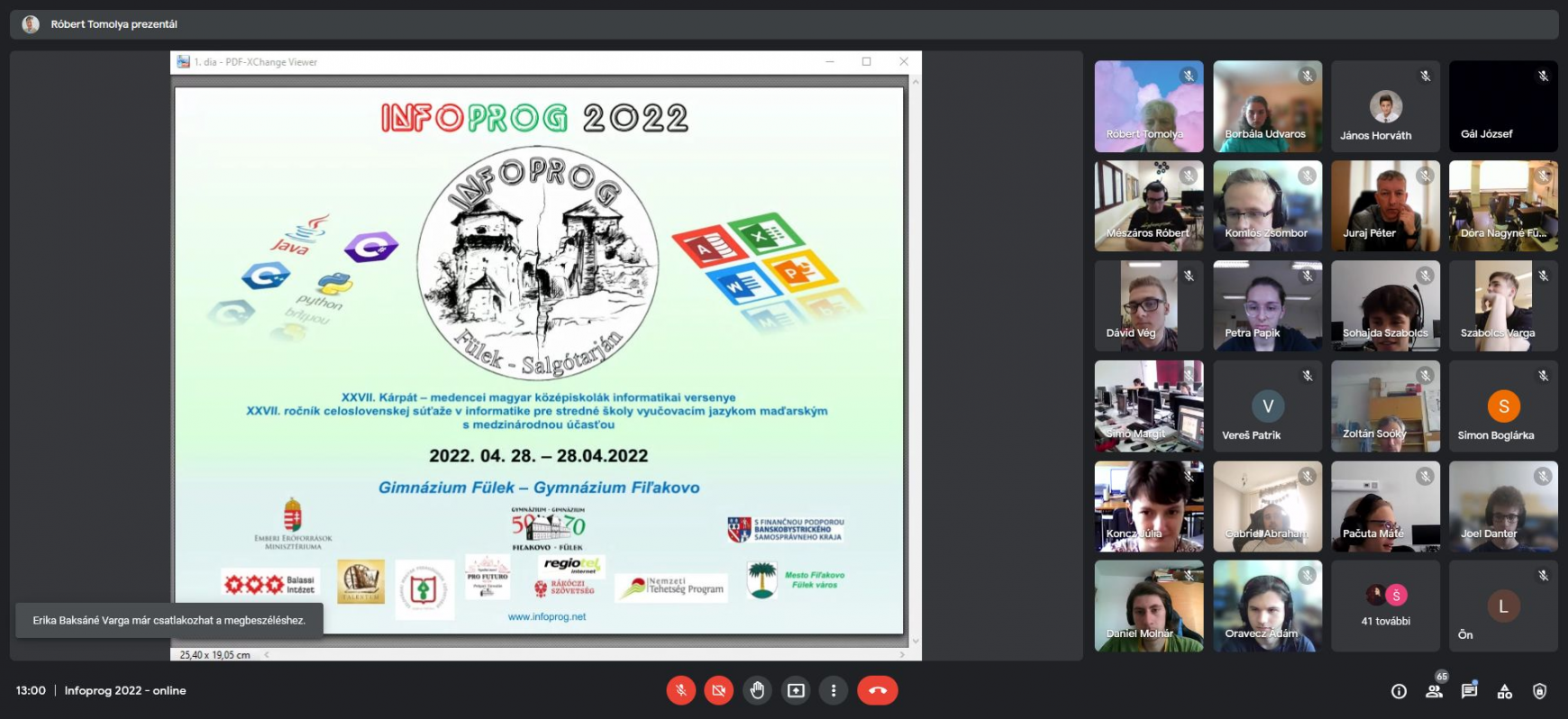
Task: Turn on the camera in the call bar
Action: (718, 690)
